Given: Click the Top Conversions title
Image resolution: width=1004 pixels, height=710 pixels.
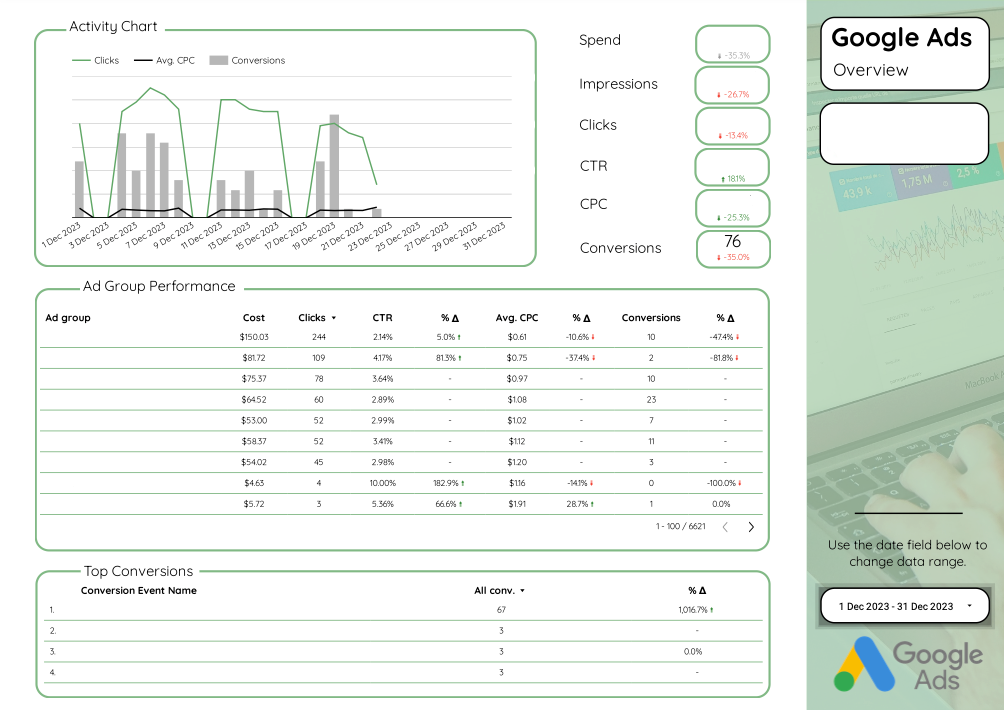Looking at the screenshot, I should click(x=138, y=571).
